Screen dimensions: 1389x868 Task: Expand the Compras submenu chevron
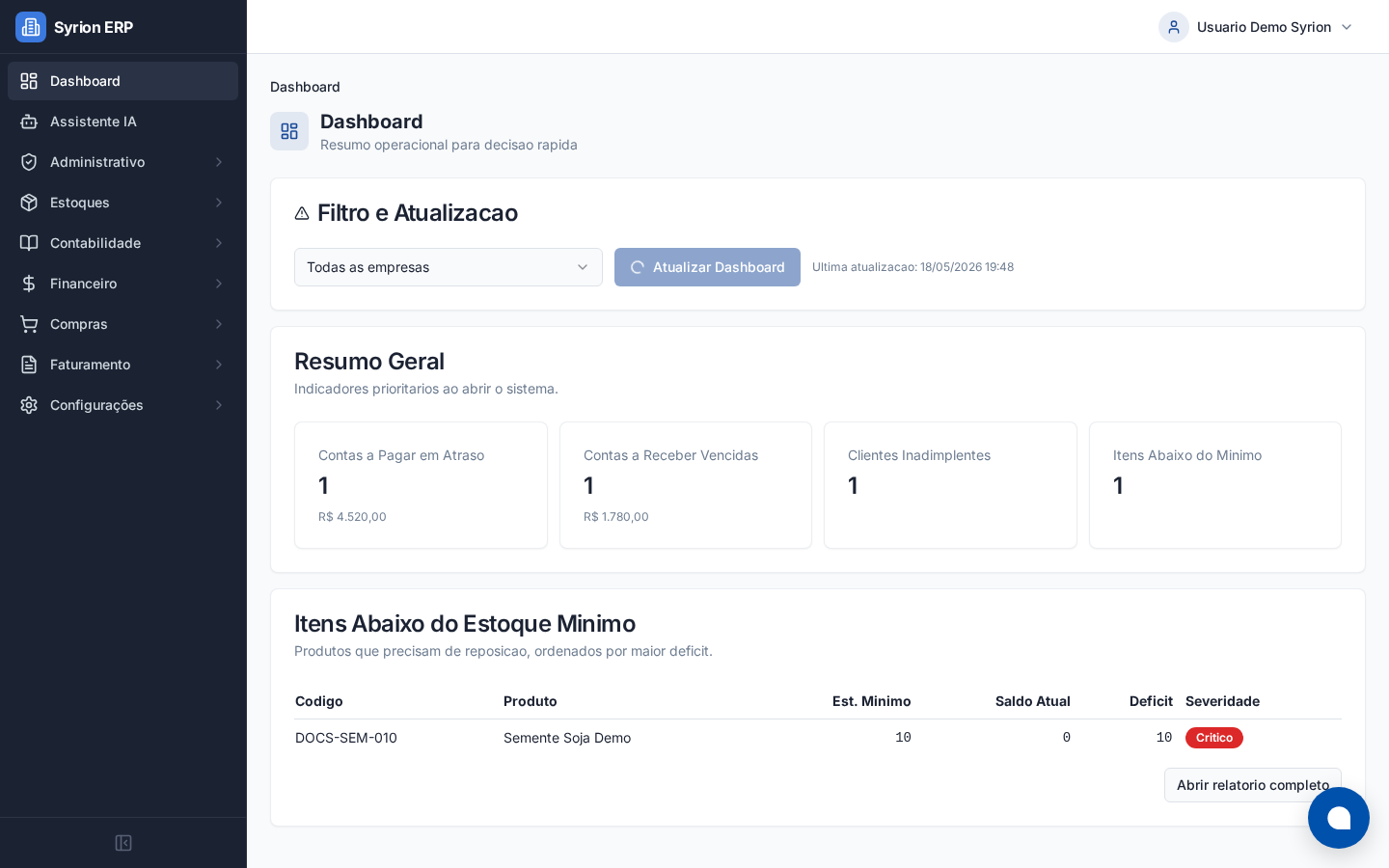coord(219,324)
